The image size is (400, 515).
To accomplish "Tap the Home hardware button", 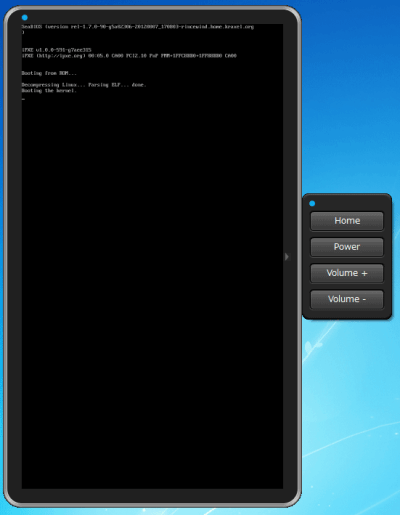I will [347, 221].
